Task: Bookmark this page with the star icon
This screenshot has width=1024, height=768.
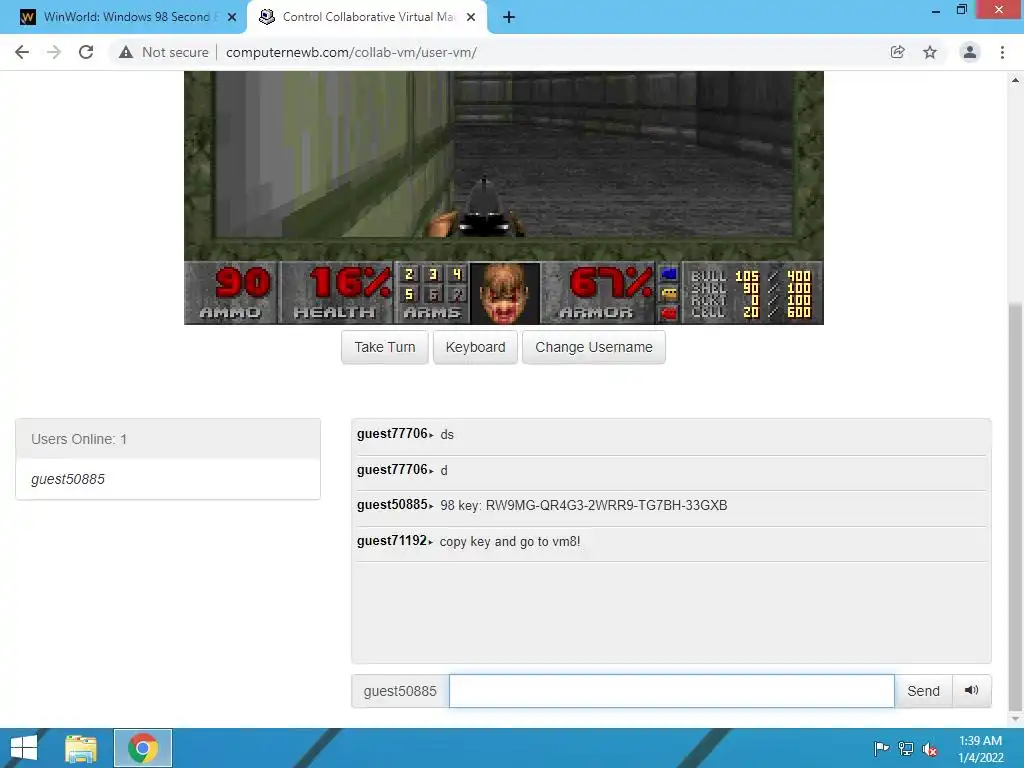Action: 930,52
